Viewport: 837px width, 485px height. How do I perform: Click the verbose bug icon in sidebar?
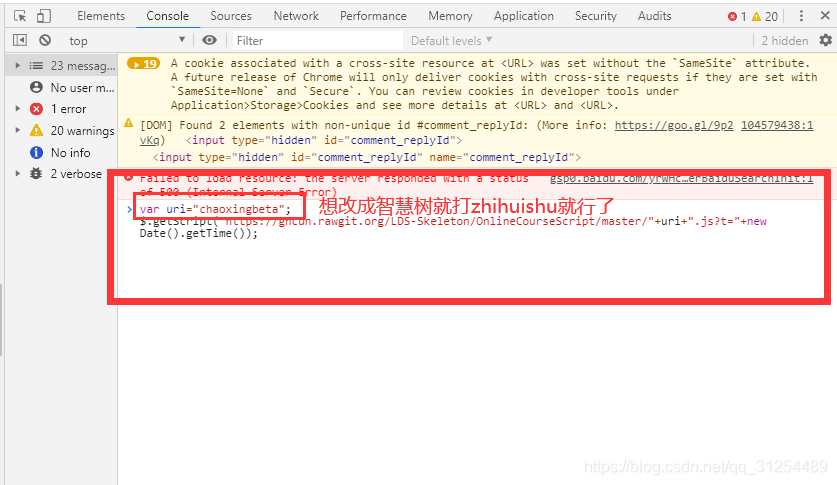(x=36, y=173)
